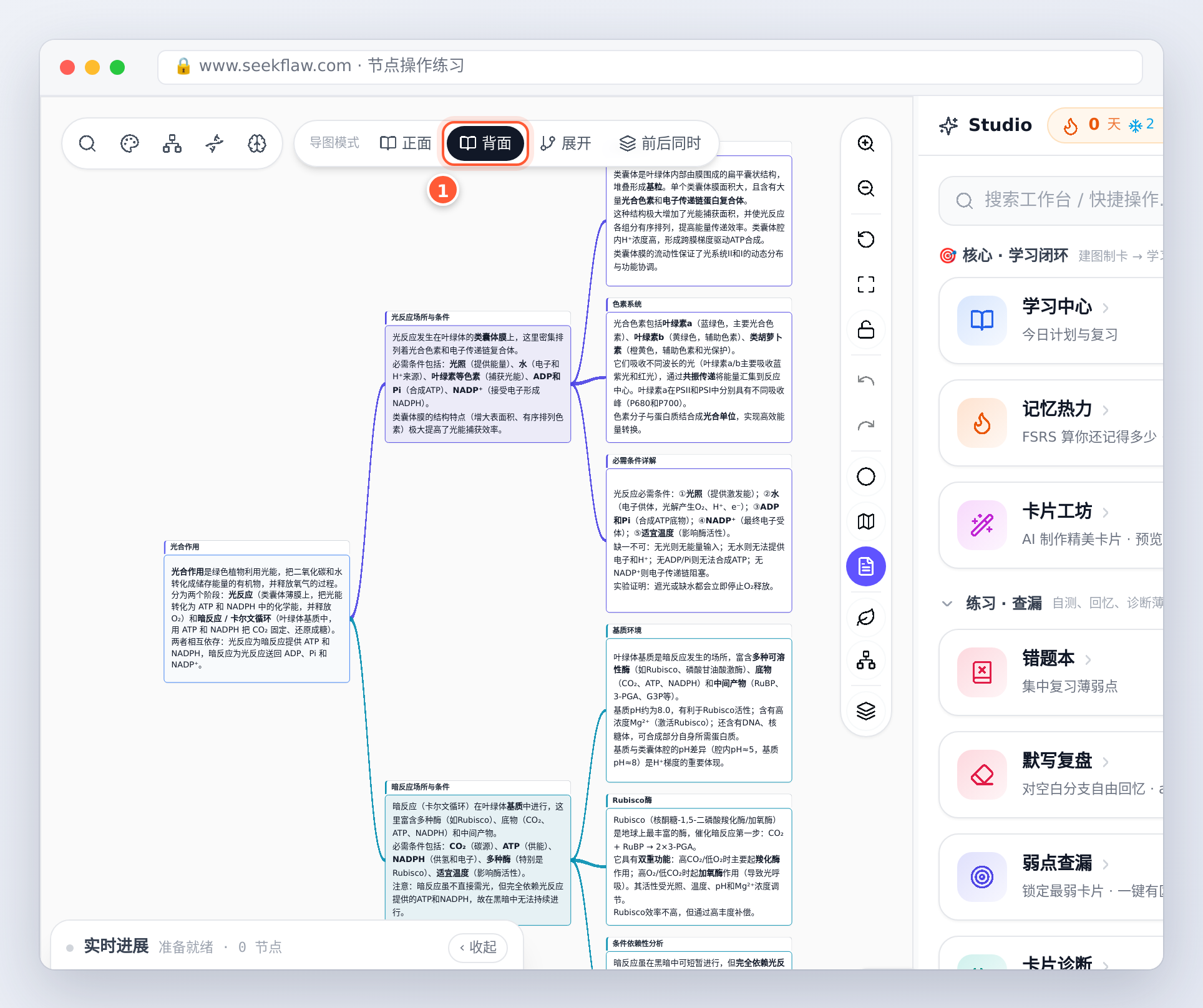Screen dimensions: 1203x1008
Task: Open the 学习中心 card
Action: click(1051, 321)
